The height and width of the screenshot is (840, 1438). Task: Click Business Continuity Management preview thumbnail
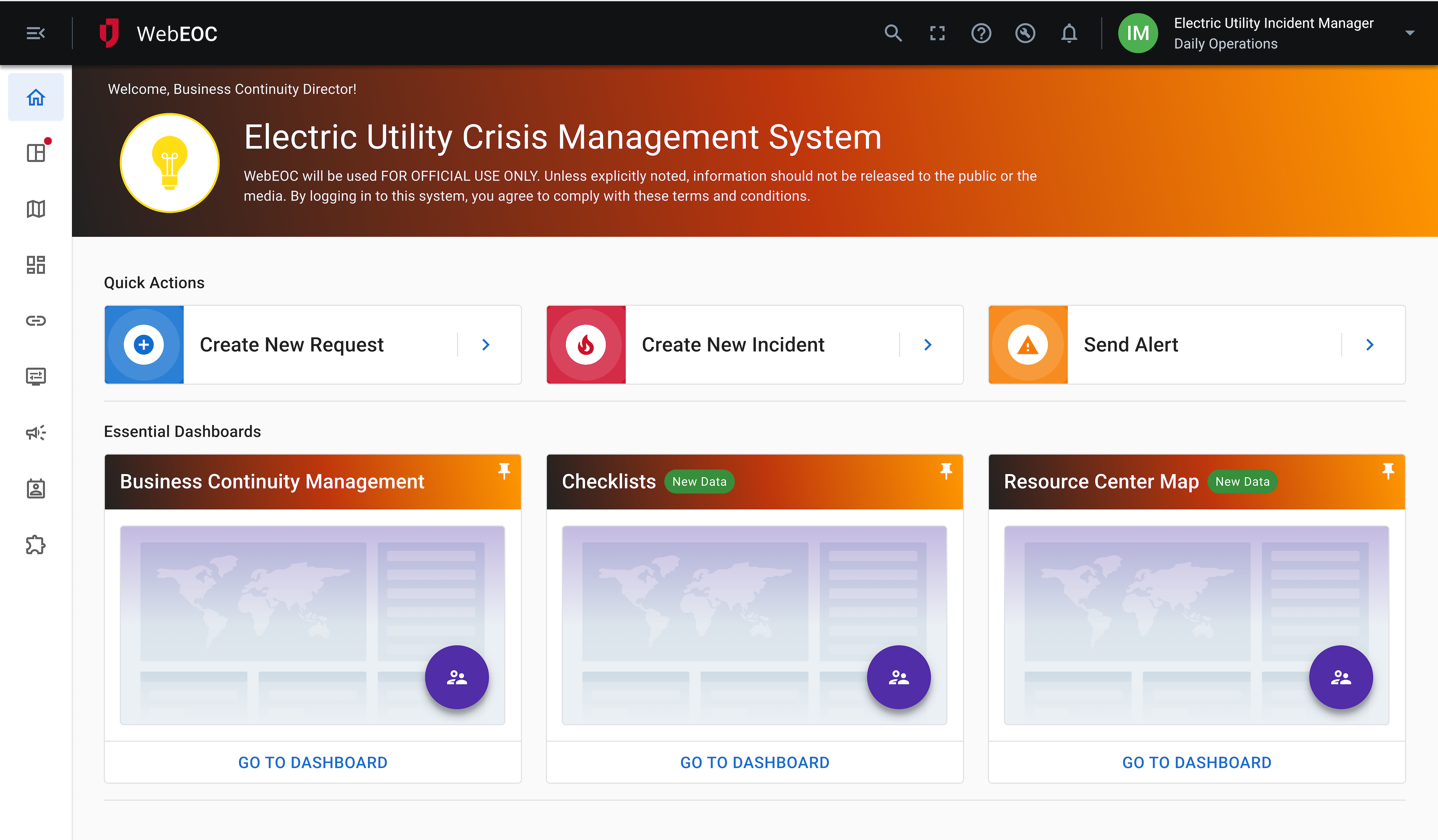point(313,626)
